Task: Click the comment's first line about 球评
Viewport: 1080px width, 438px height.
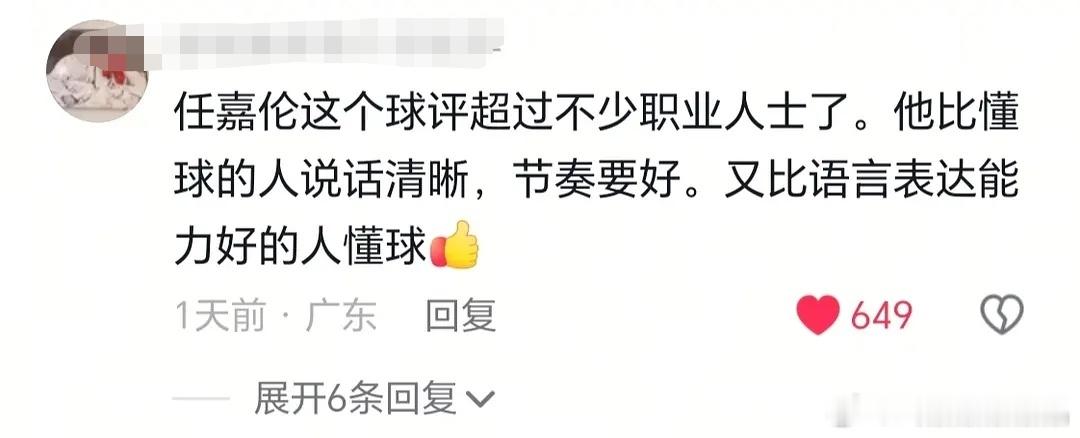Action: (596, 113)
